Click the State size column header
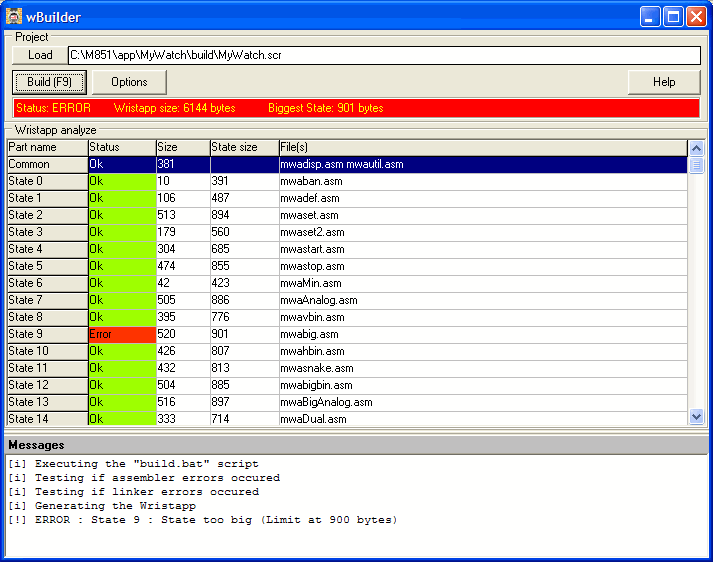This screenshot has height=562, width=713. point(243,147)
